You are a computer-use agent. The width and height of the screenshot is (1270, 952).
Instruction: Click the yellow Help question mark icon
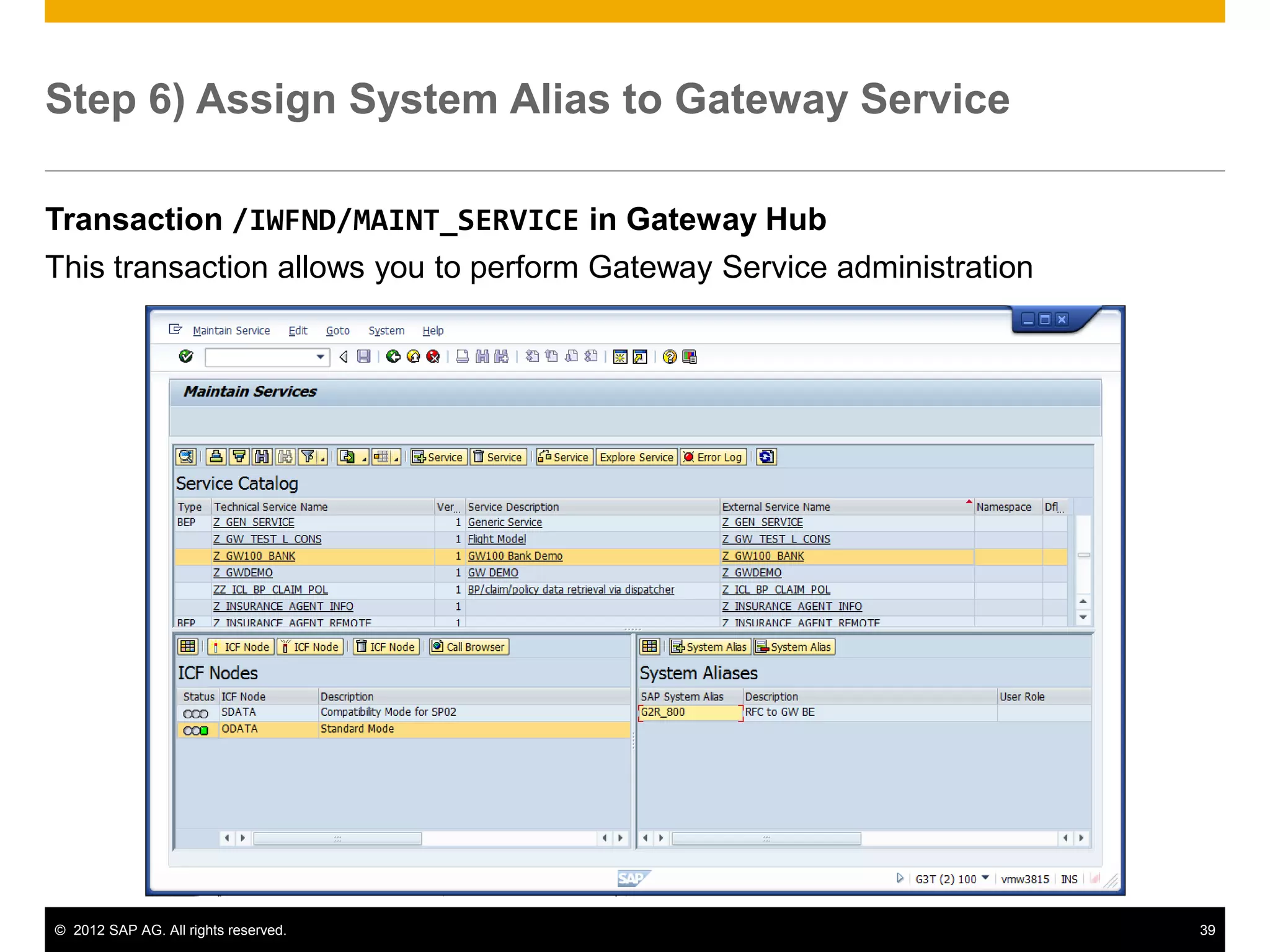pos(670,357)
